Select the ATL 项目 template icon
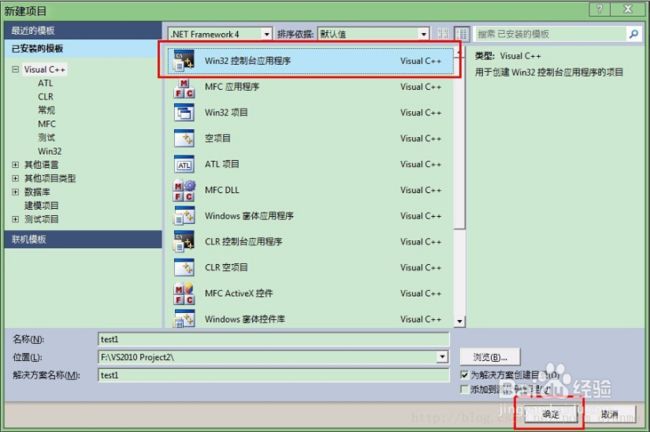 pos(184,164)
